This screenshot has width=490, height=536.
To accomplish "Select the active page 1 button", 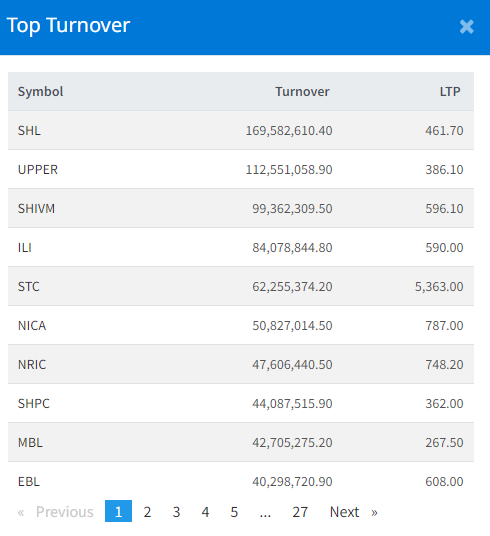I will click(x=118, y=511).
